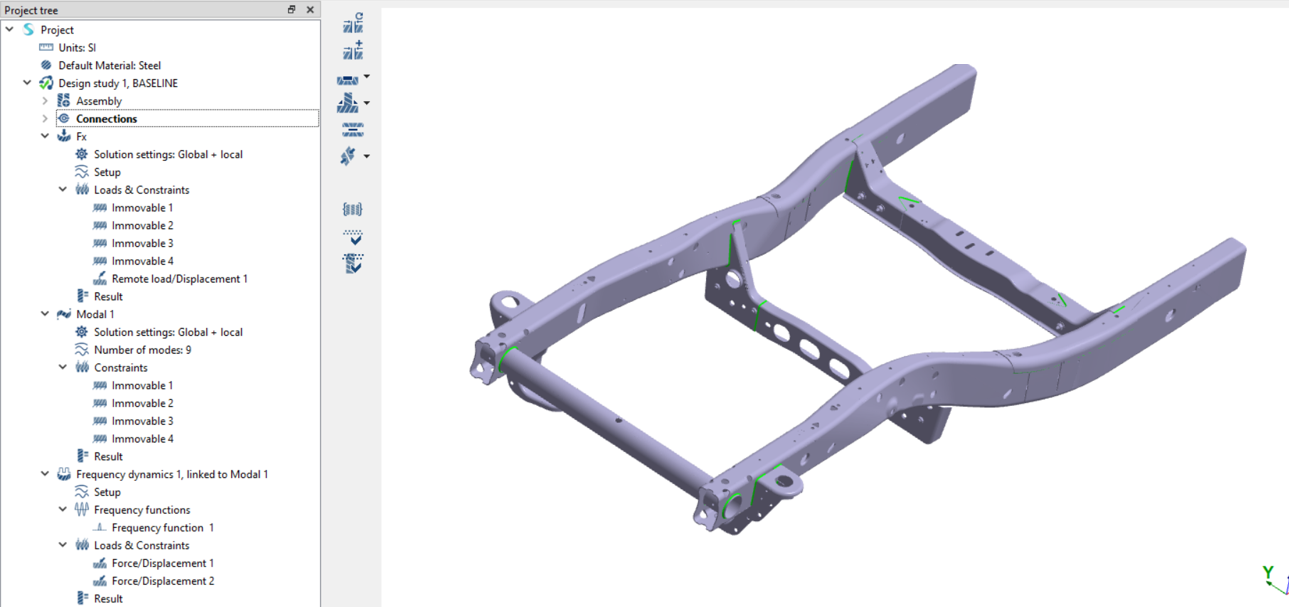Viewport: 1289px width, 607px height.
Task: Select Setup under Frequency dynamics 1
Action: click(107, 492)
